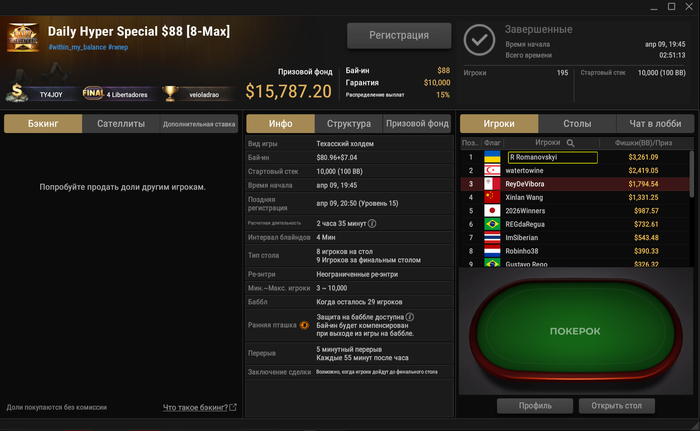Screen dimensions: 700x431
Task: Click the FINAL badge icon beside 4 Libertadores
Action: click(93, 93)
